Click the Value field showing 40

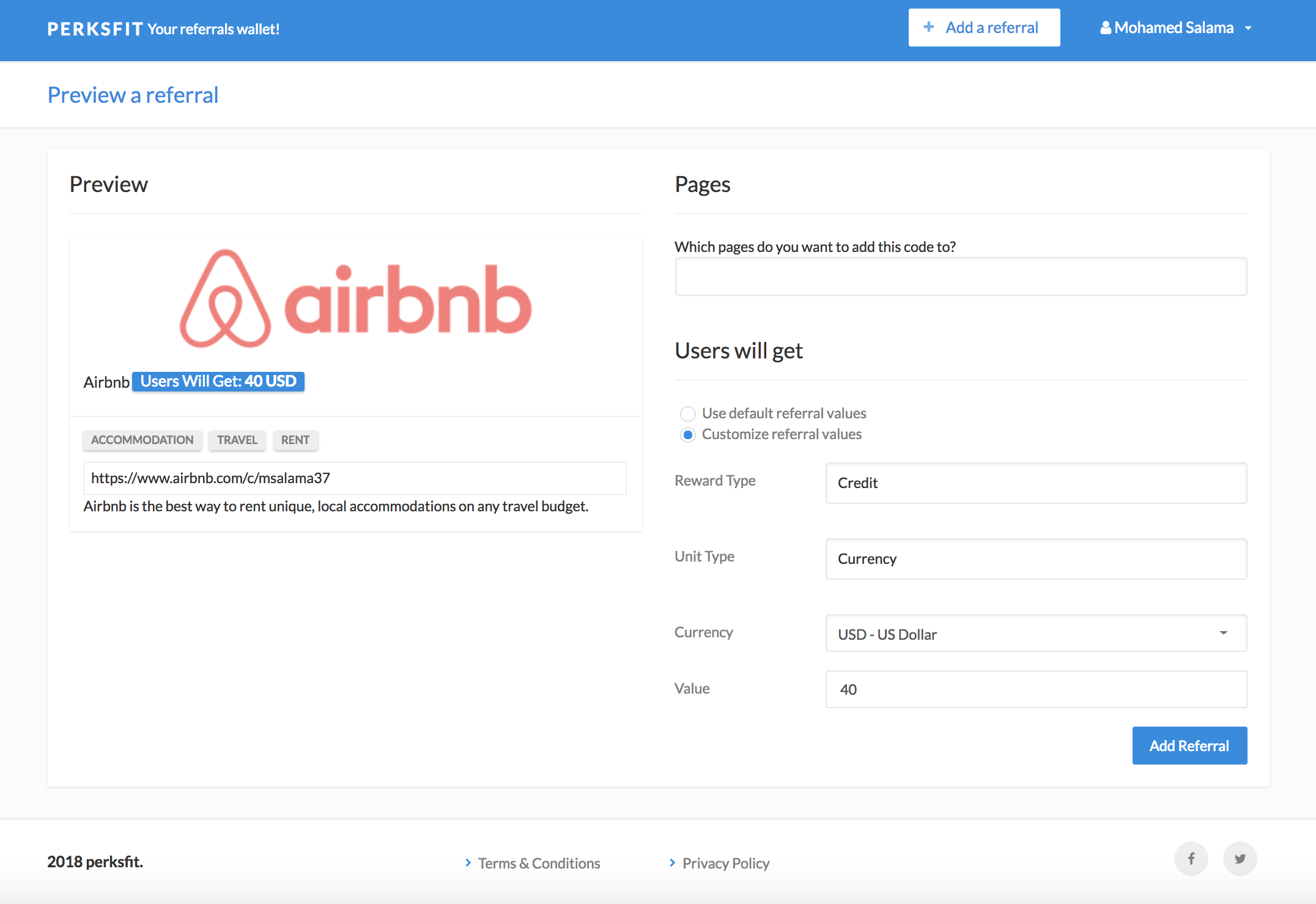(x=1035, y=689)
